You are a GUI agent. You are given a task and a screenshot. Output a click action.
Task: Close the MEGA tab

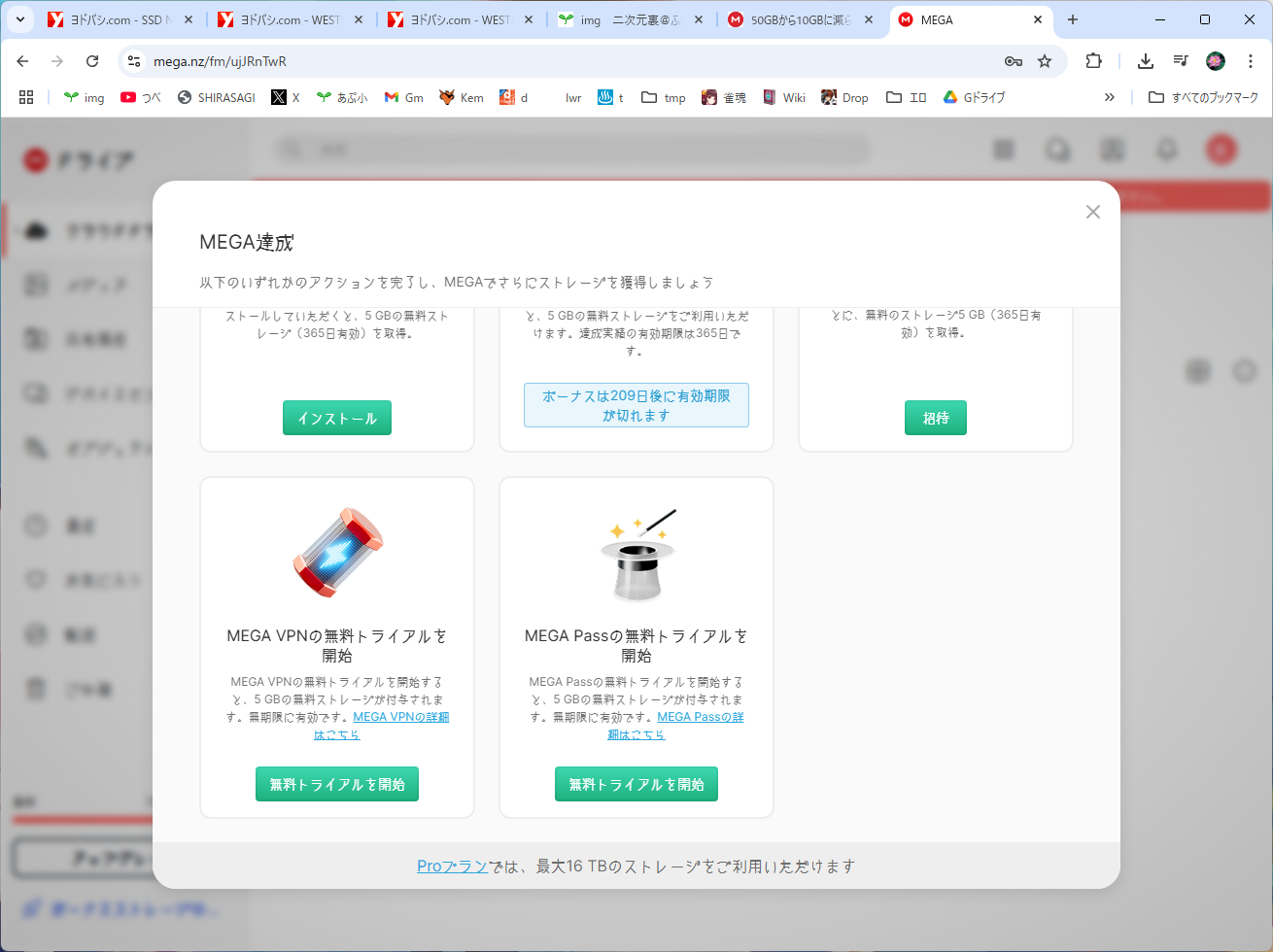(x=1038, y=19)
